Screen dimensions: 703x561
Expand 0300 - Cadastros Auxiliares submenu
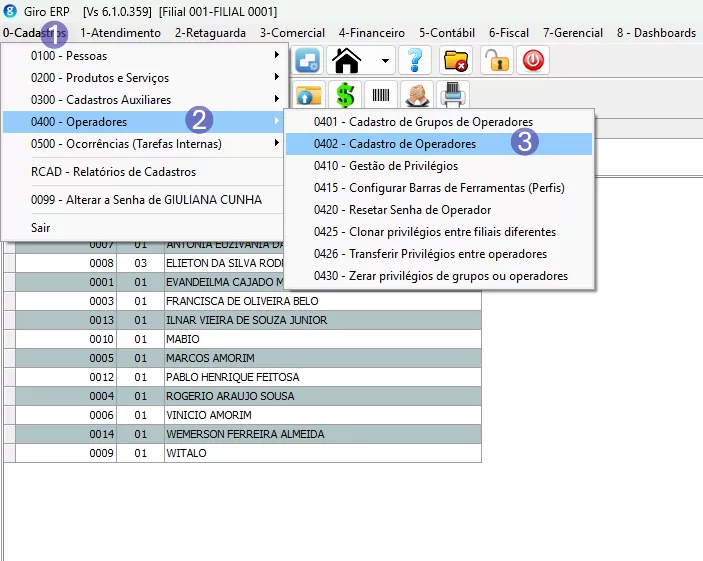pos(140,100)
